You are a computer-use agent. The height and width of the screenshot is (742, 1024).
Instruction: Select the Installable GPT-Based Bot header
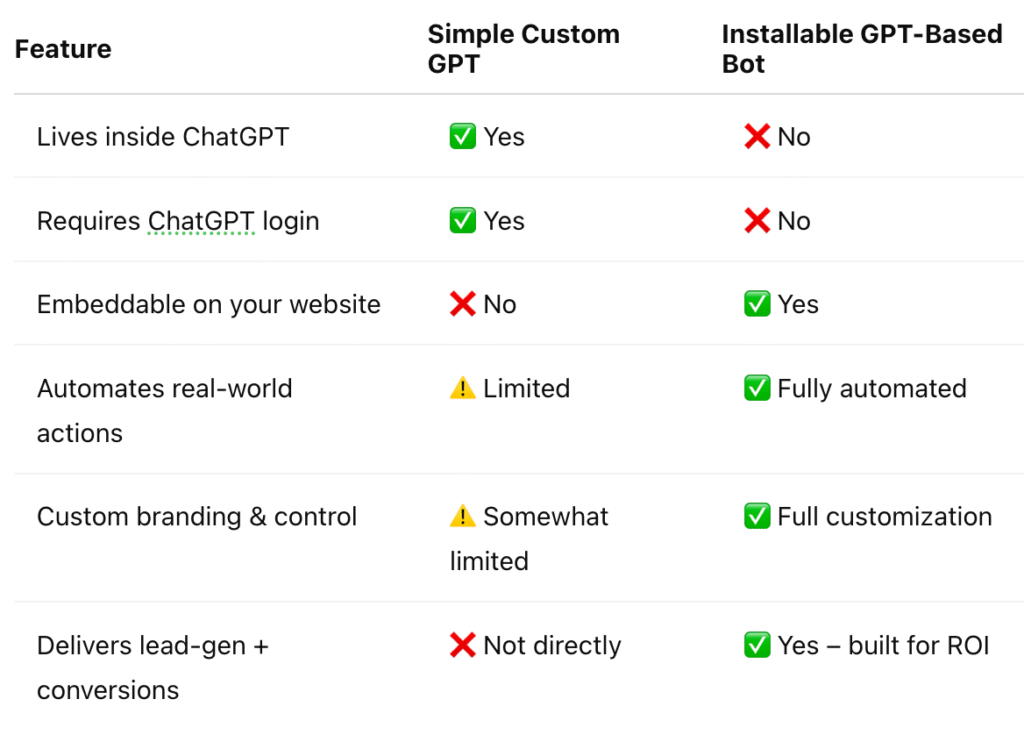pyautogui.click(x=861, y=49)
